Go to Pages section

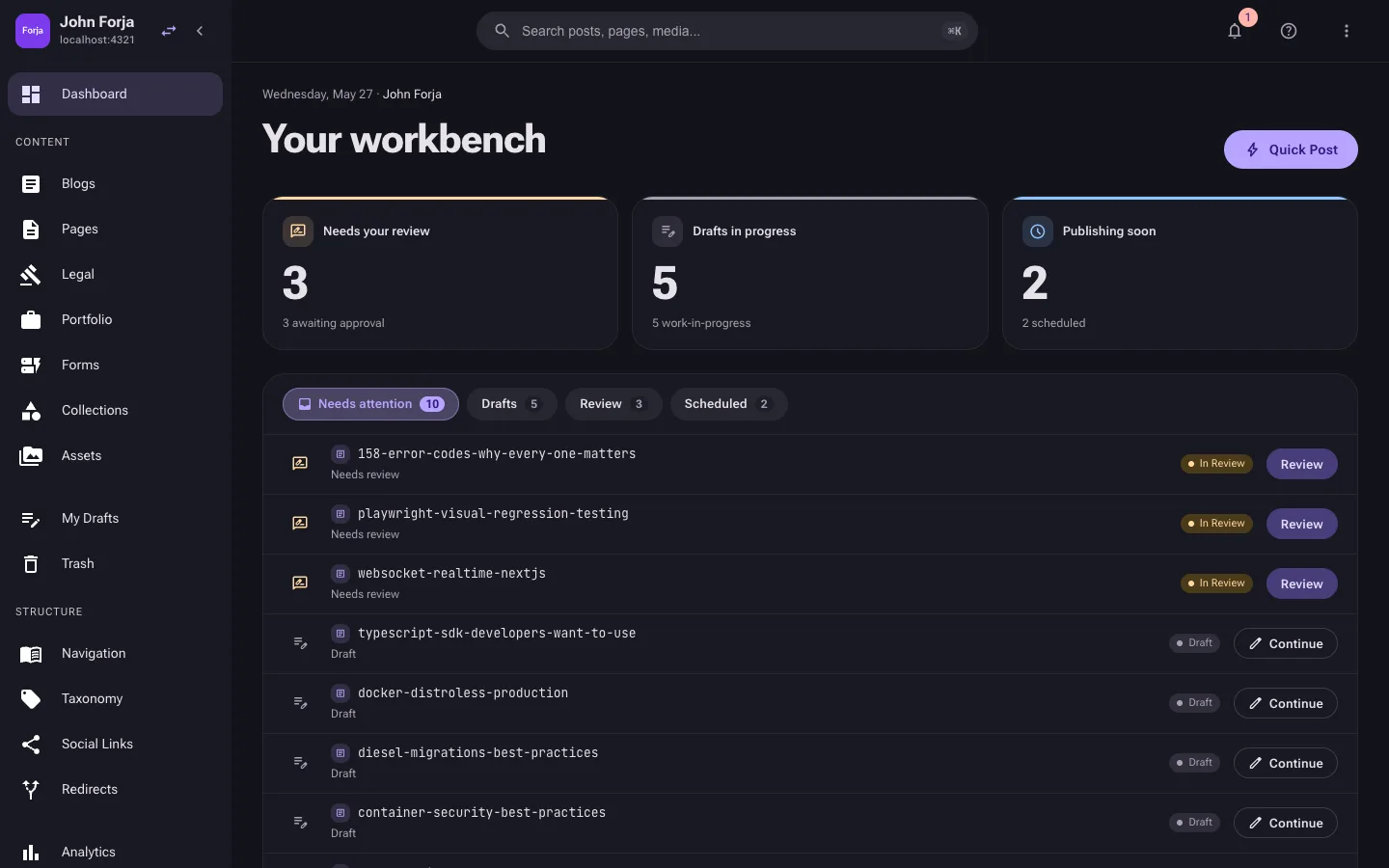tap(115, 229)
